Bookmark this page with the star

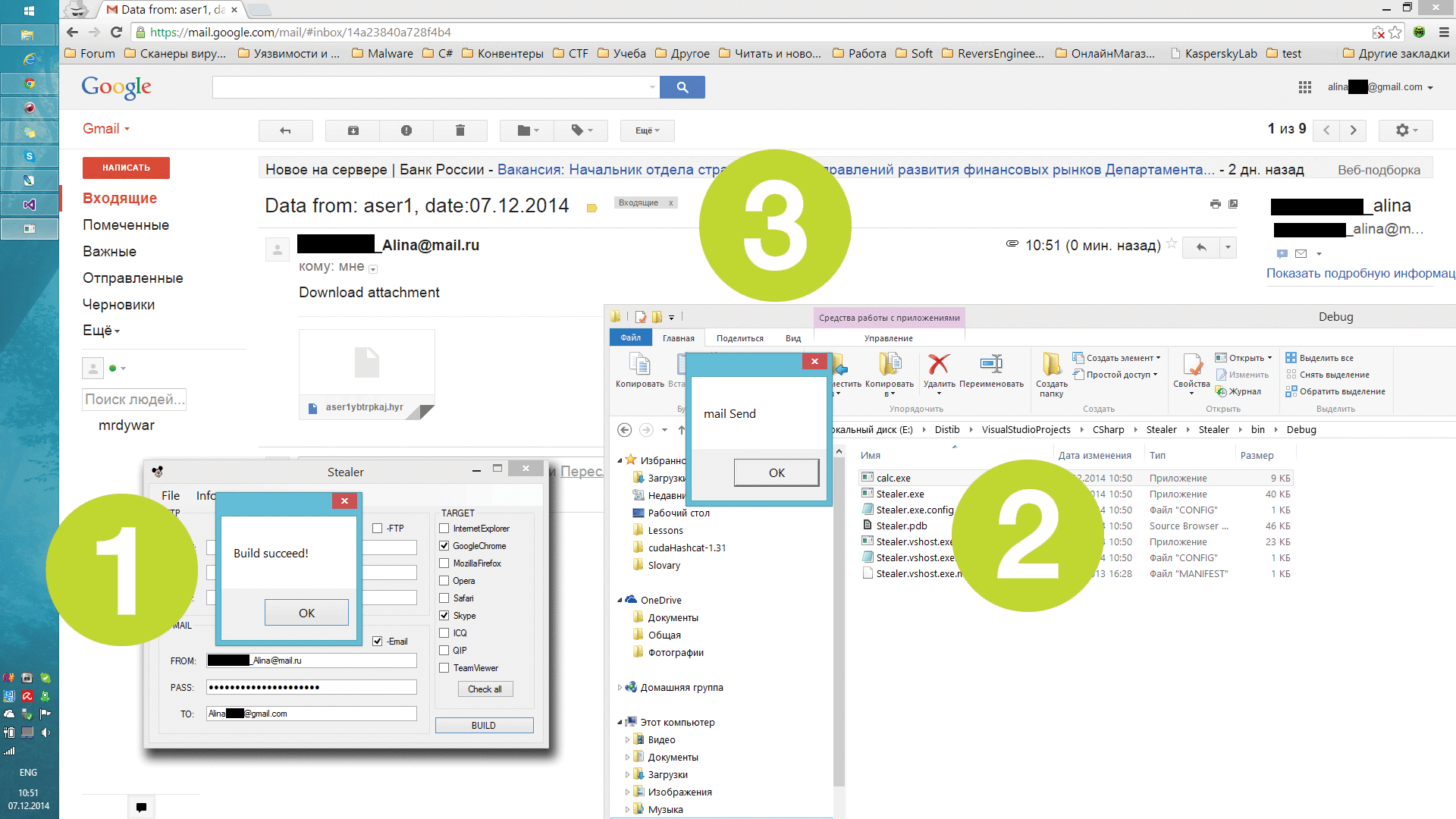pyautogui.click(x=1395, y=32)
